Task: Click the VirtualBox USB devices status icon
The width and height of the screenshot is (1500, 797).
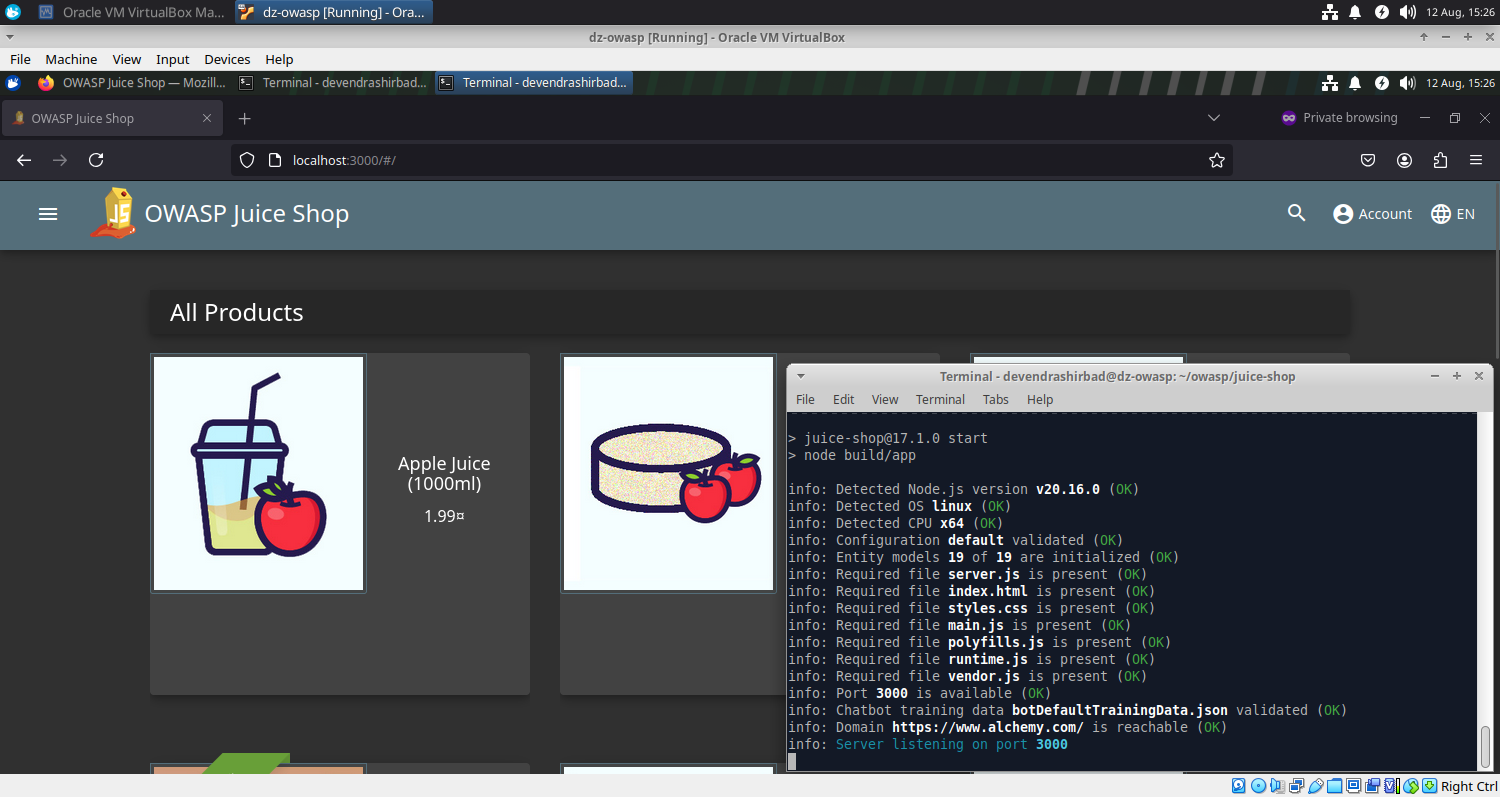Action: 1316,786
